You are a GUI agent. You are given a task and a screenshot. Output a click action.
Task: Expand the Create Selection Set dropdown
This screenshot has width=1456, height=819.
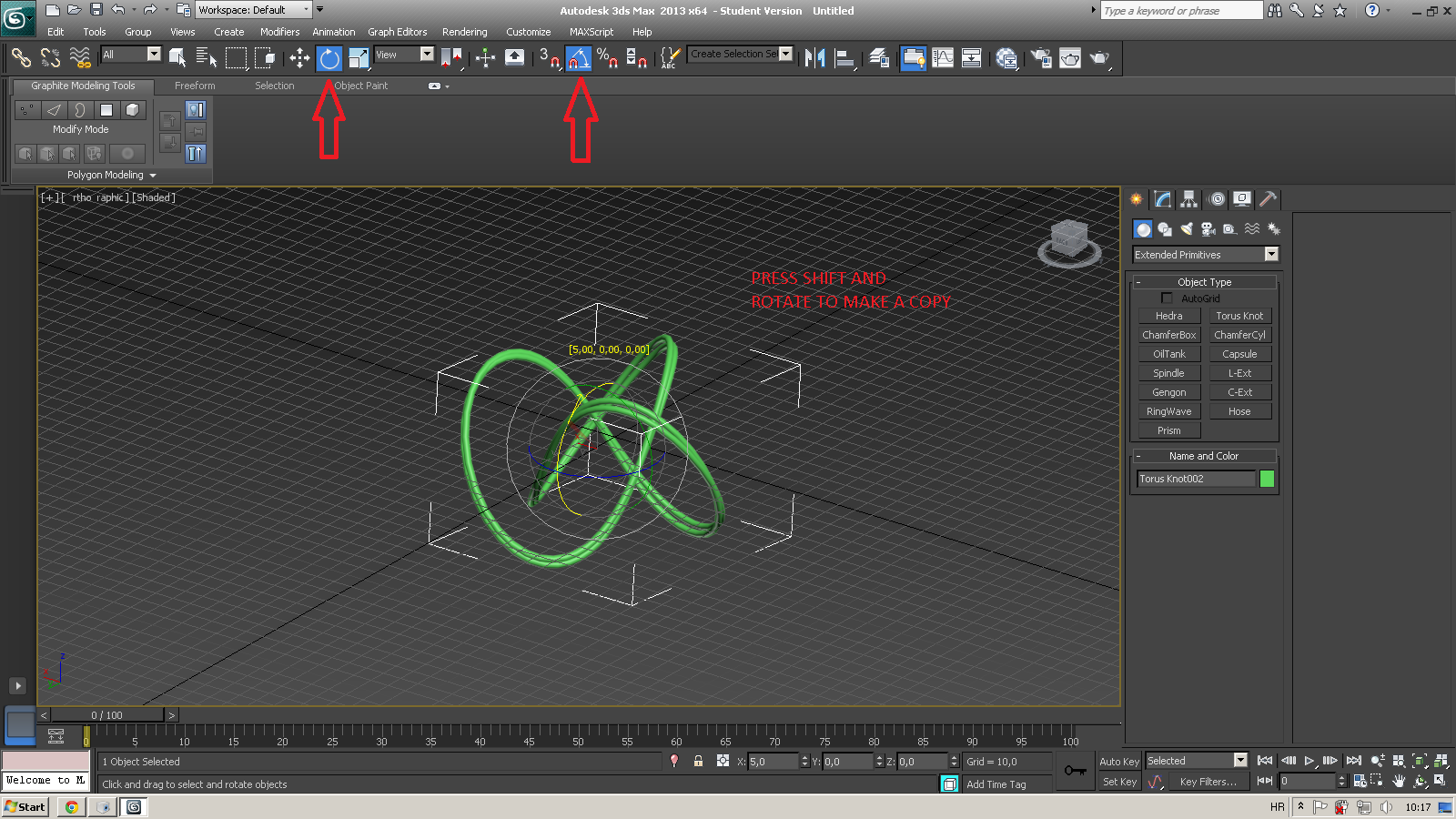(786, 54)
